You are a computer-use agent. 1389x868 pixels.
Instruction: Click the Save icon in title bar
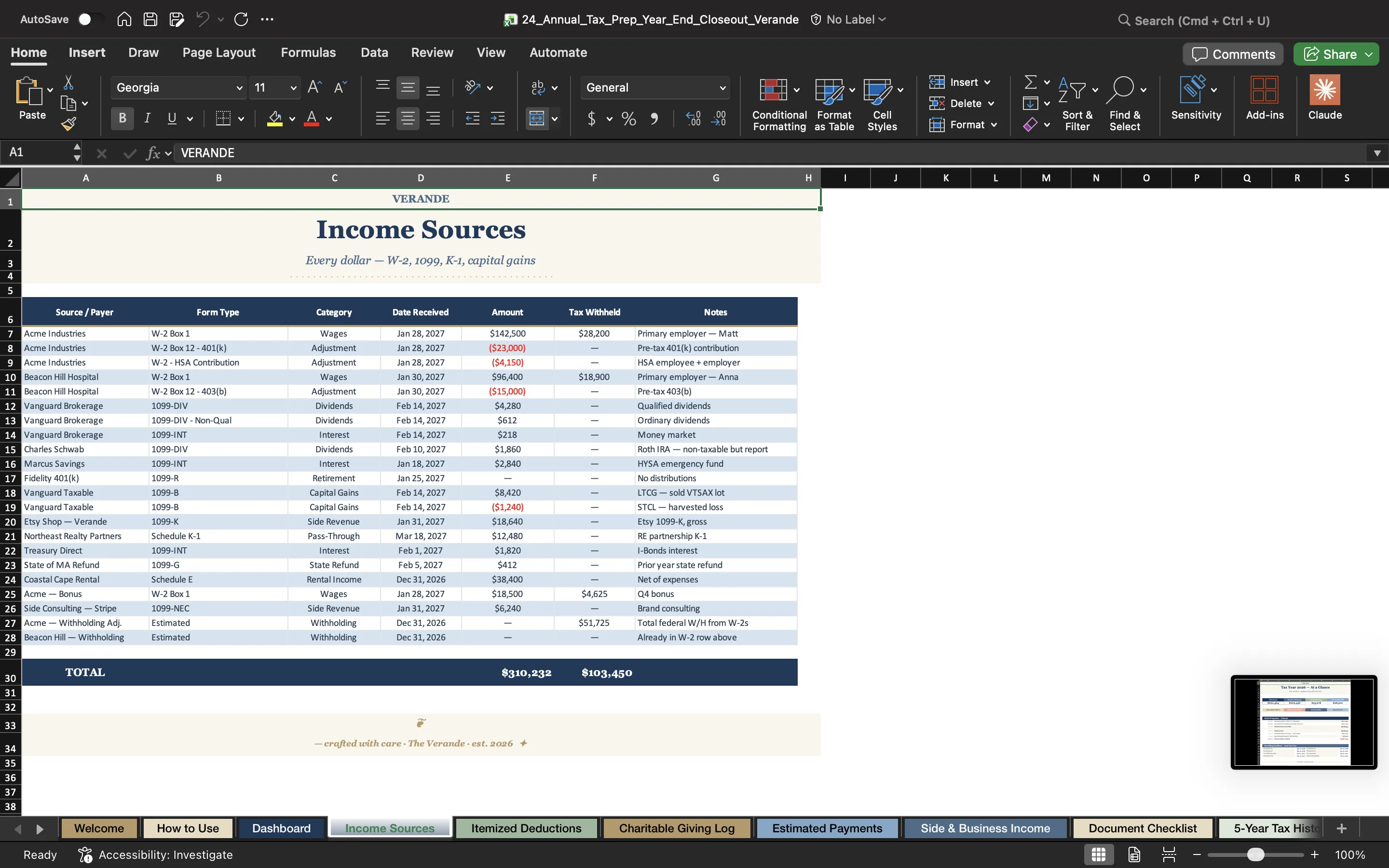[x=150, y=19]
